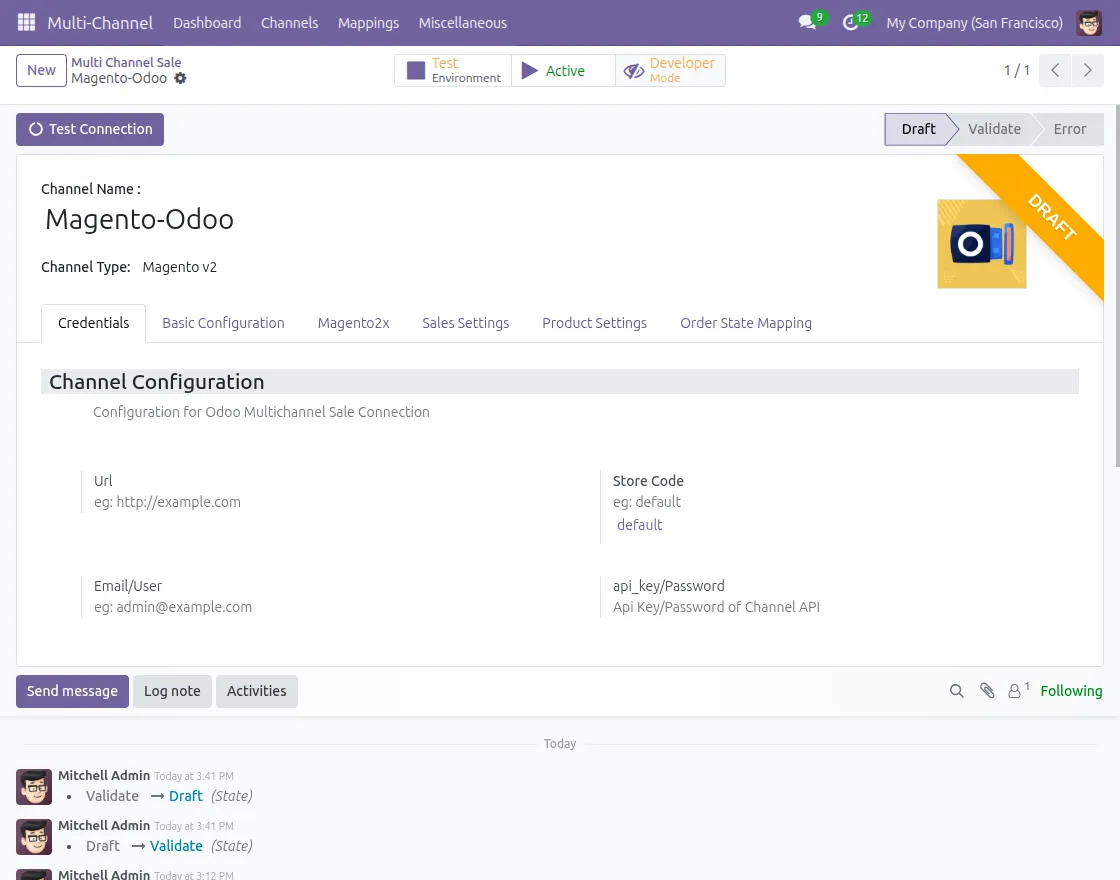This screenshot has height=880, width=1120.
Task: Open the Mappings menu
Action: pyautogui.click(x=369, y=23)
